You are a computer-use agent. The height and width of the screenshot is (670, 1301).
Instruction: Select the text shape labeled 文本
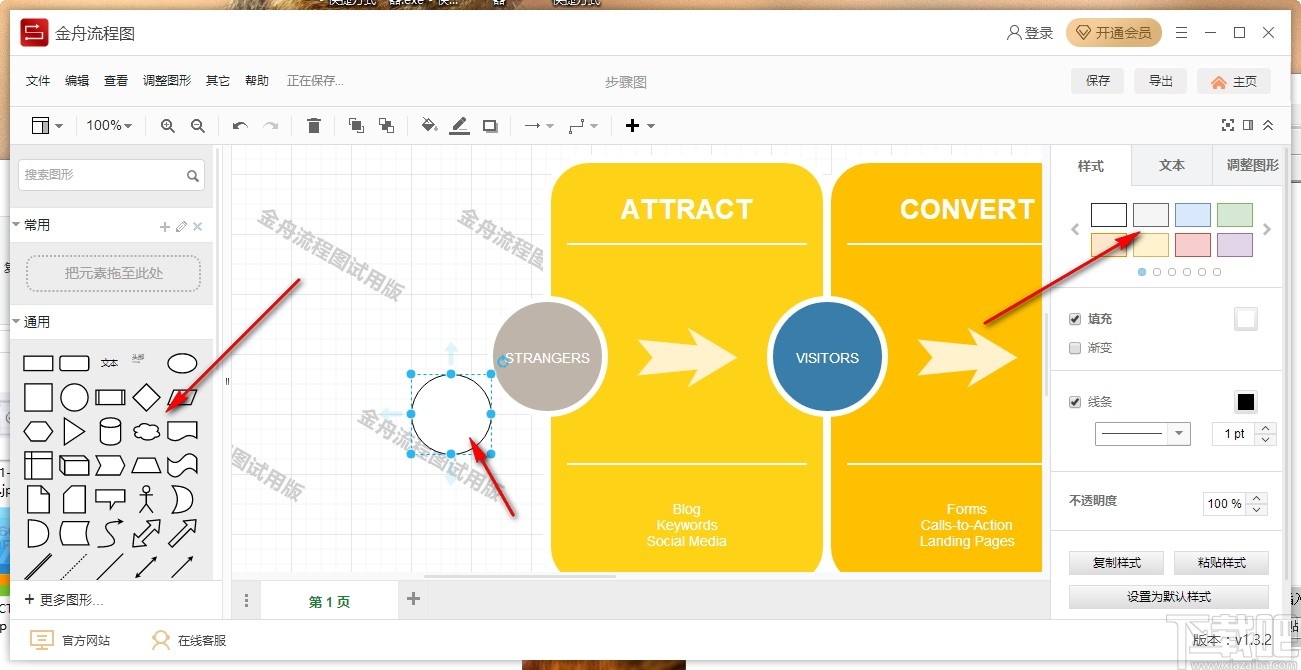pos(110,363)
